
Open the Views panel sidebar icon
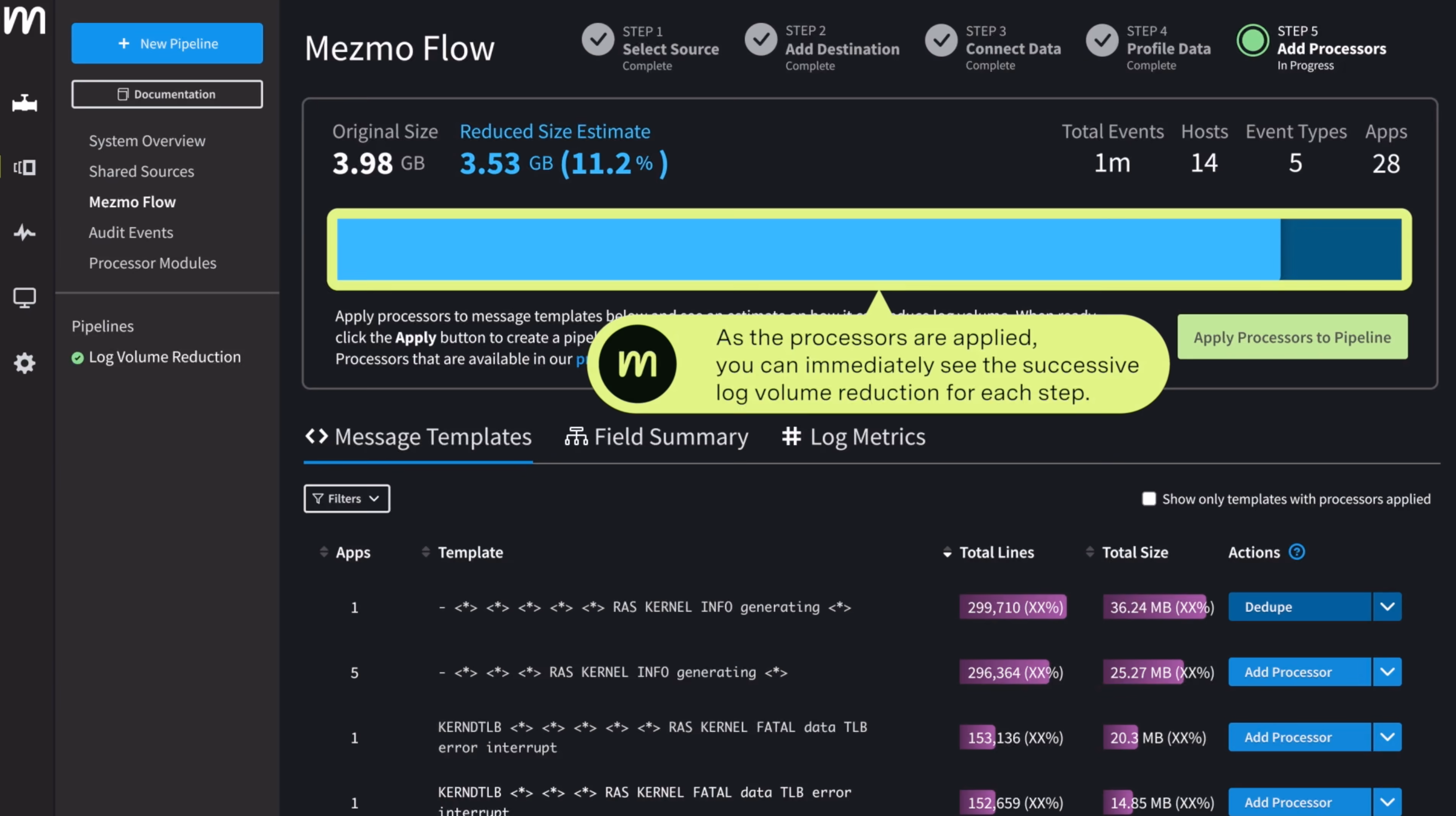(x=24, y=167)
